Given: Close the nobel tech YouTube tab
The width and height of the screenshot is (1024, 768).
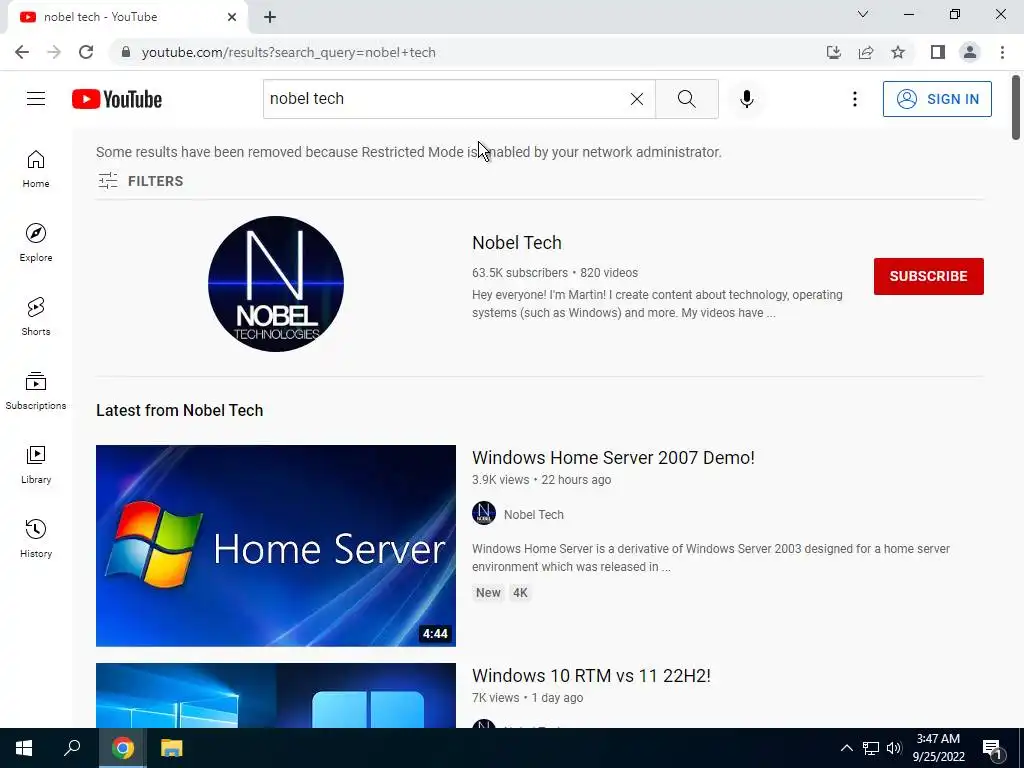Looking at the screenshot, I should 232,17.
